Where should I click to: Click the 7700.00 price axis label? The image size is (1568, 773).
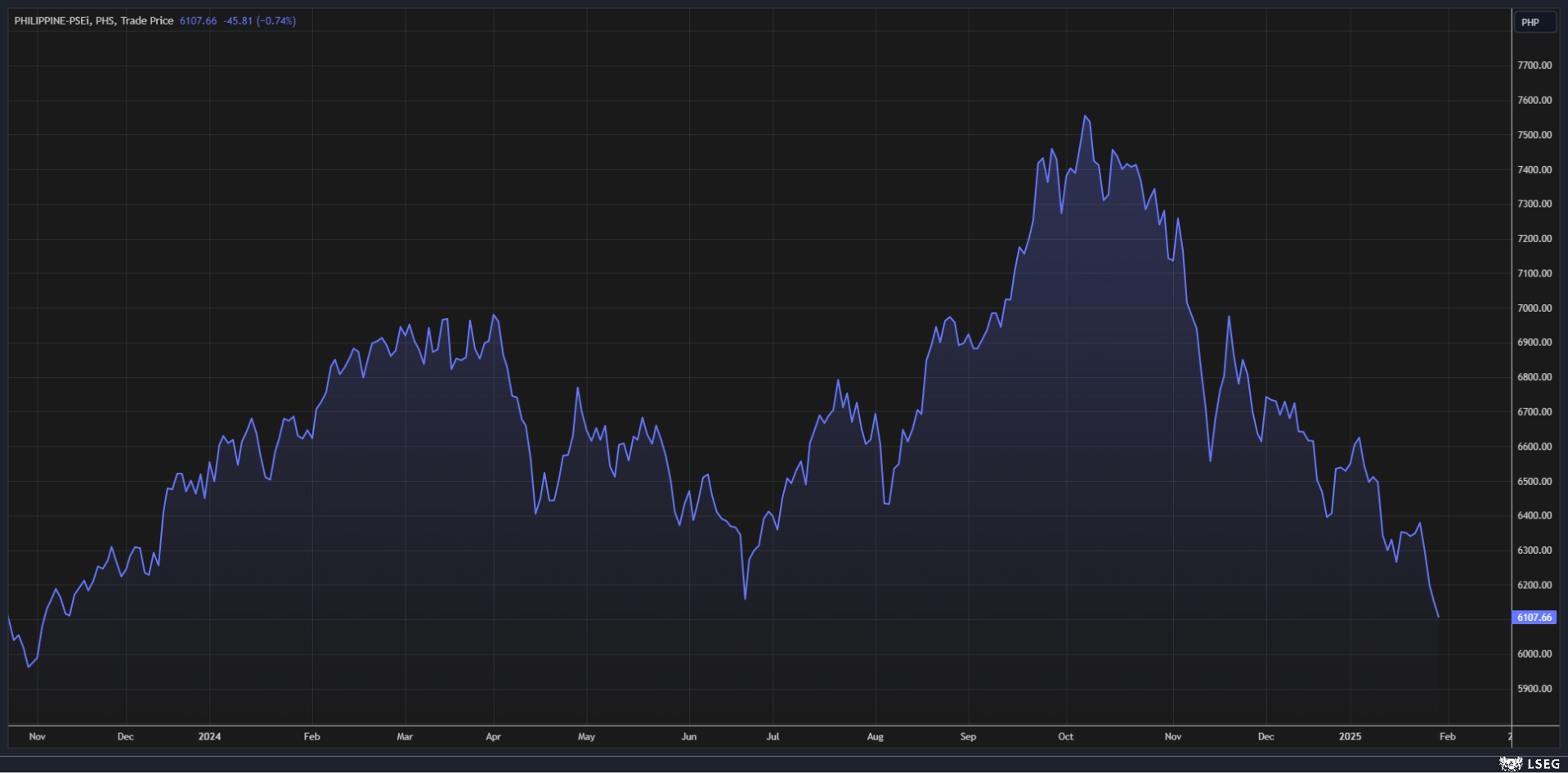pos(1534,65)
